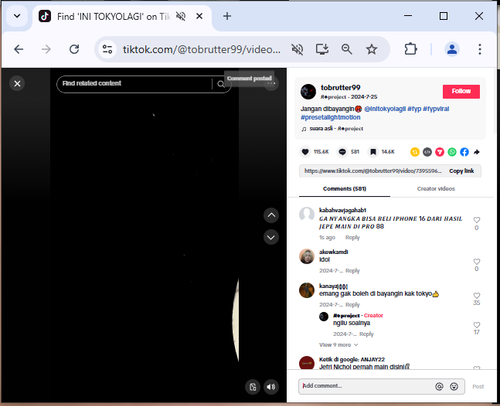Image resolution: width=500 pixels, height=406 pixels.
Task: Go to next video with down chevron
Action: click(271, 237)
